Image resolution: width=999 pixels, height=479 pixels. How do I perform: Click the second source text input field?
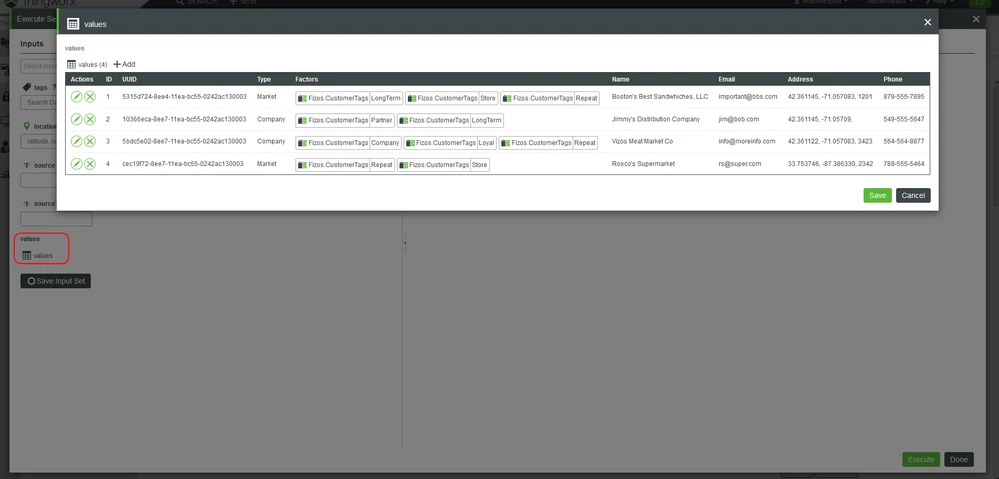pos(56,219)
